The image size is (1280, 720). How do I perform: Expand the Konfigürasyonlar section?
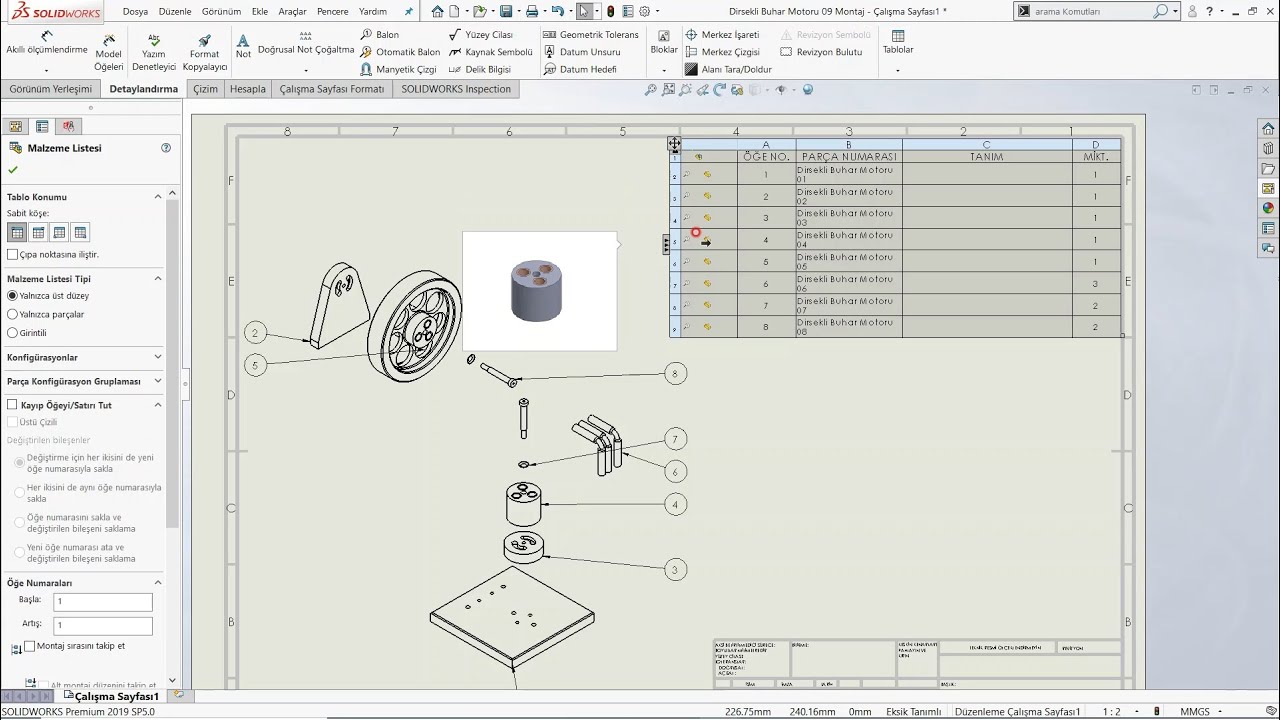click(x=158, y=357)
